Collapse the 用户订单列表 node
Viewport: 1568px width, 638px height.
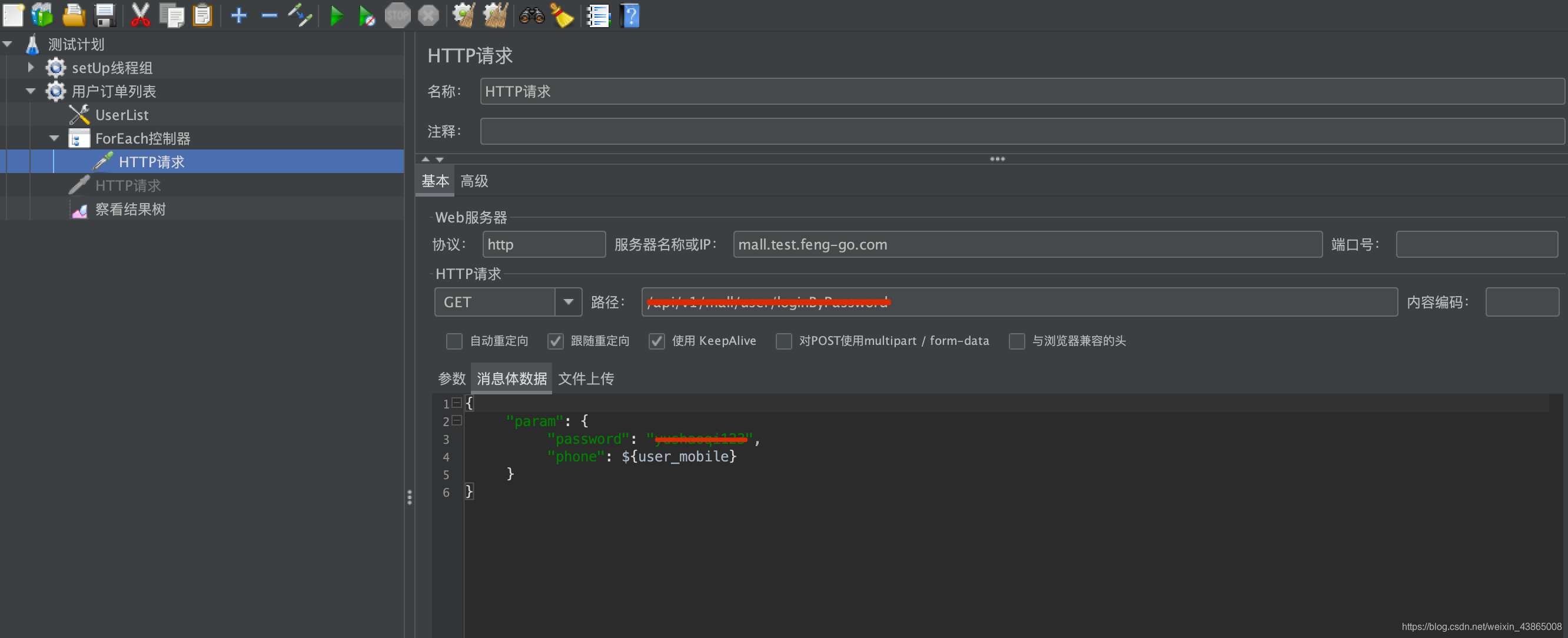pos(31,91)
